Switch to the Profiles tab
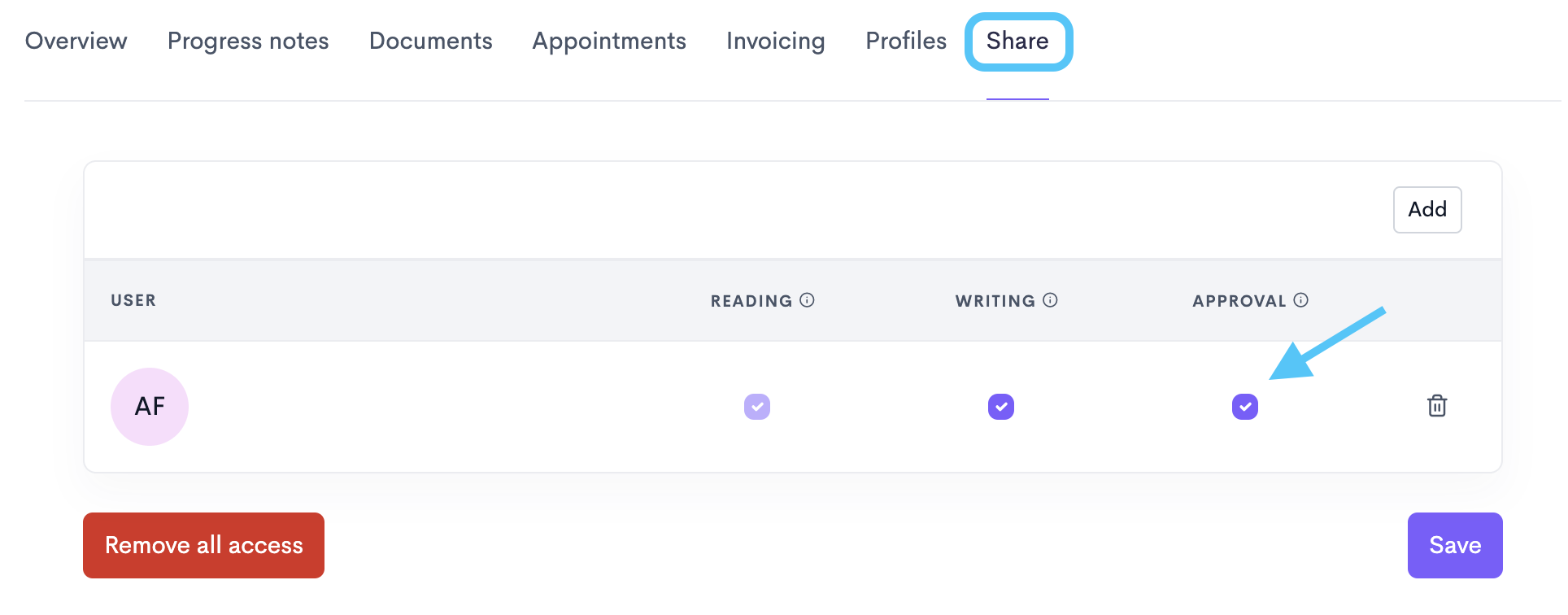 (906, 41)
